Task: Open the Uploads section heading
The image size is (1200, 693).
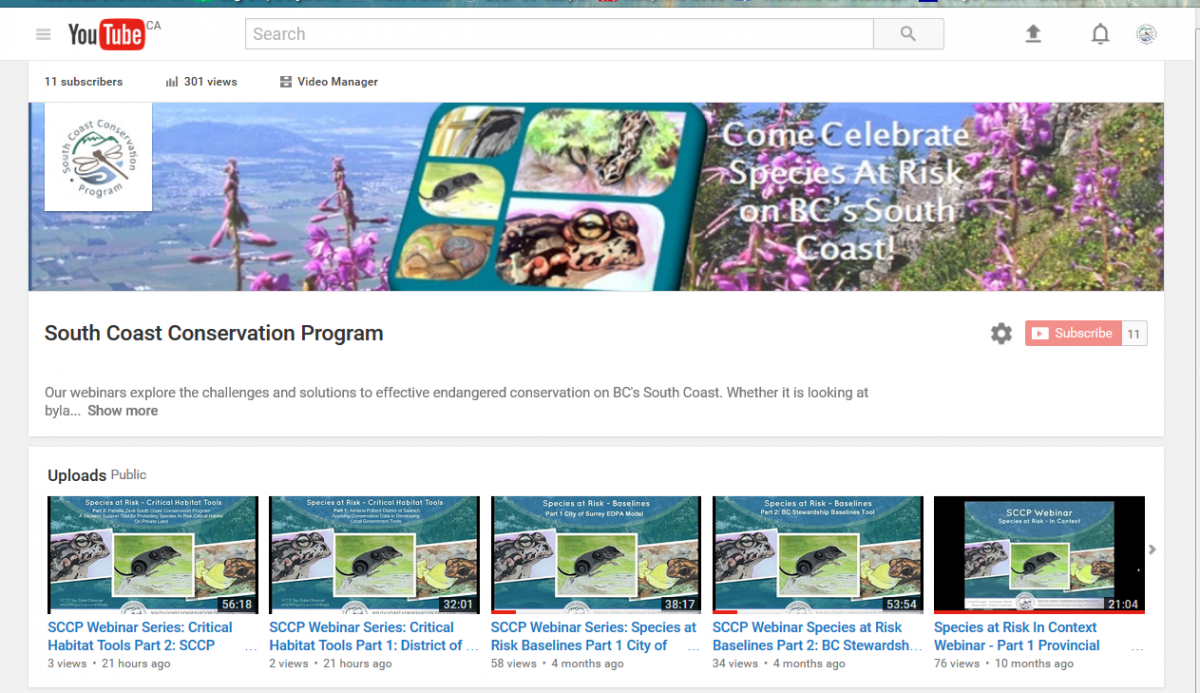Action: (76, 475)
